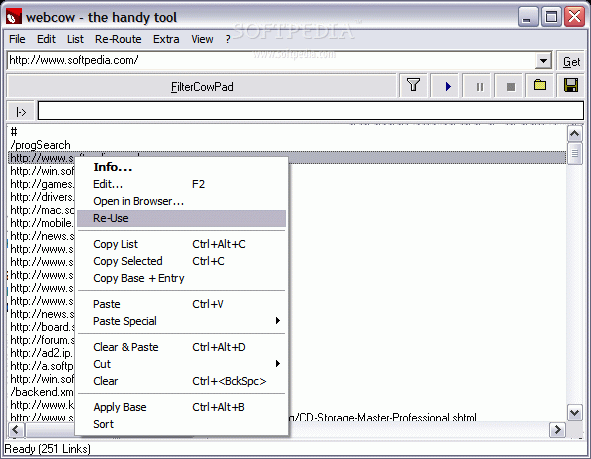Select the http://mac. list entry
This screenshot has height=459, width=591.
click(42, 210)
